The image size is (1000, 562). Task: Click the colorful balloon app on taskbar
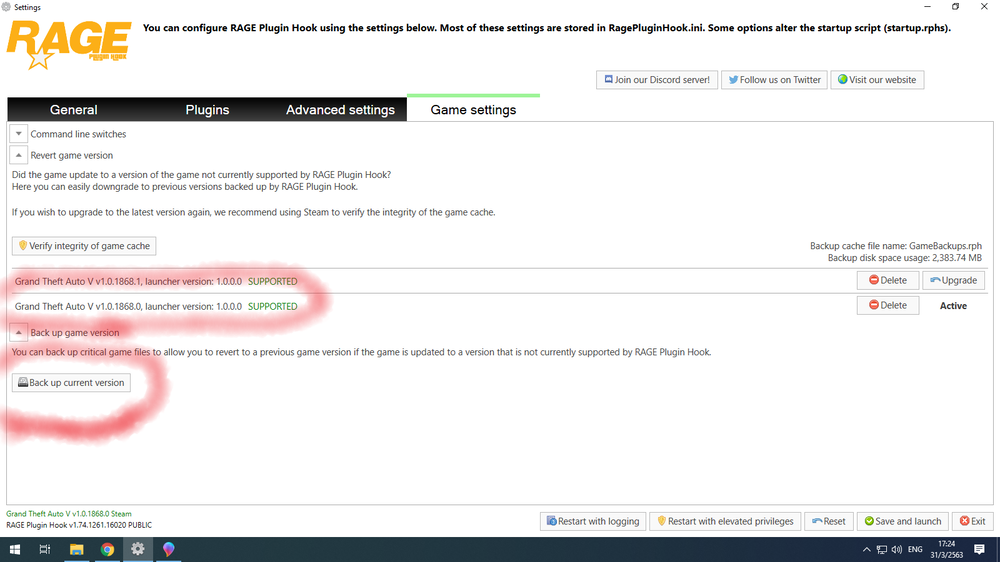[168, 549]
